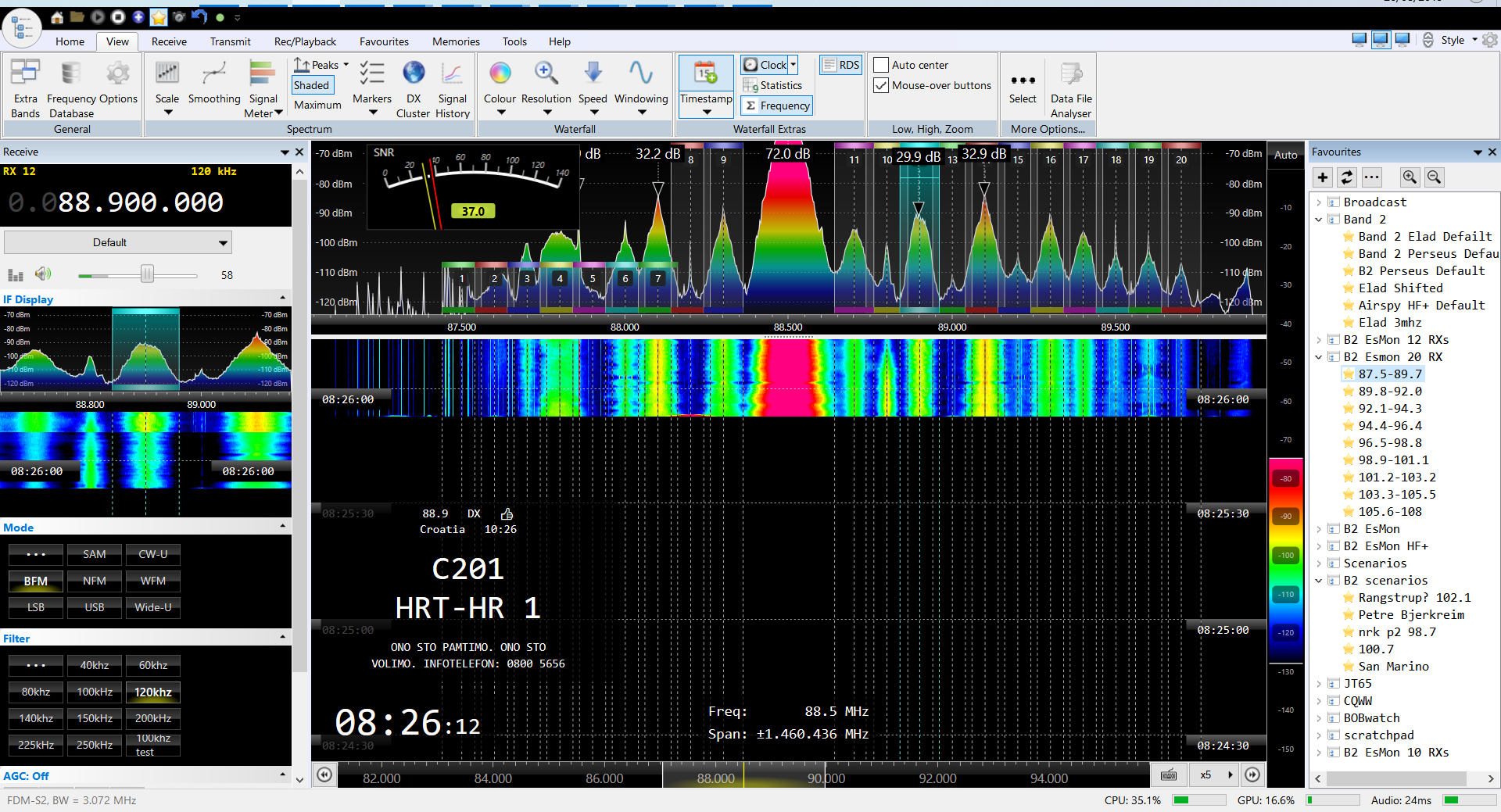Uncheck Mouse-over buttons checkbox
1501x812 pixels.
[x=881, y=85]
